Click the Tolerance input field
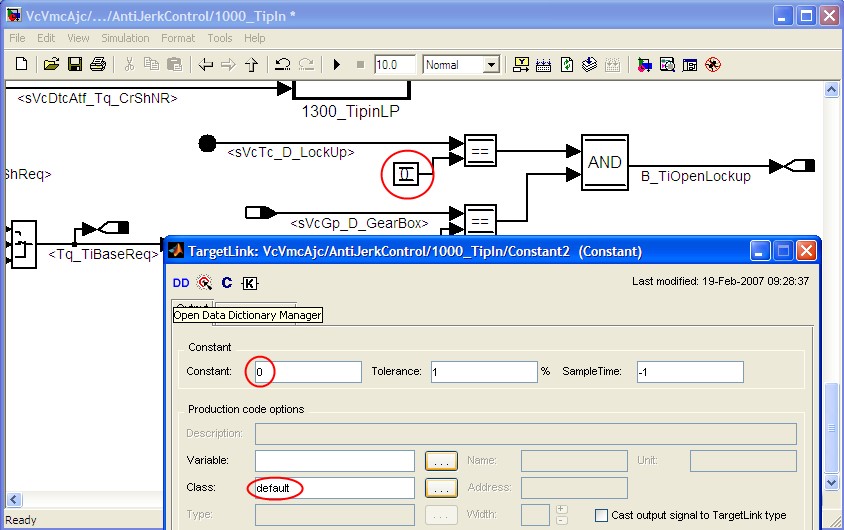 (x=484, y=372)
